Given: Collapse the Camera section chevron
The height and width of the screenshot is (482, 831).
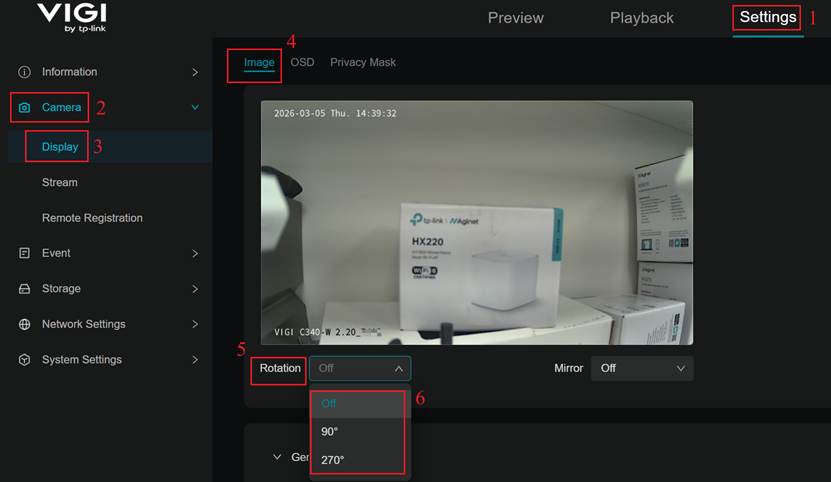Looking at the screenshot, I should point(195,107).
